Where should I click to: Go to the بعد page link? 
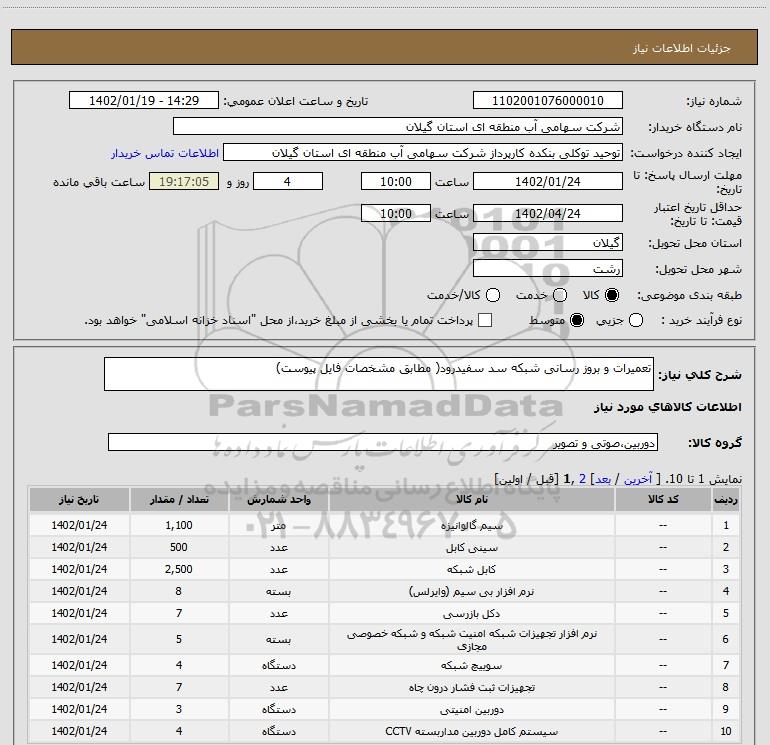click(603, 479)
